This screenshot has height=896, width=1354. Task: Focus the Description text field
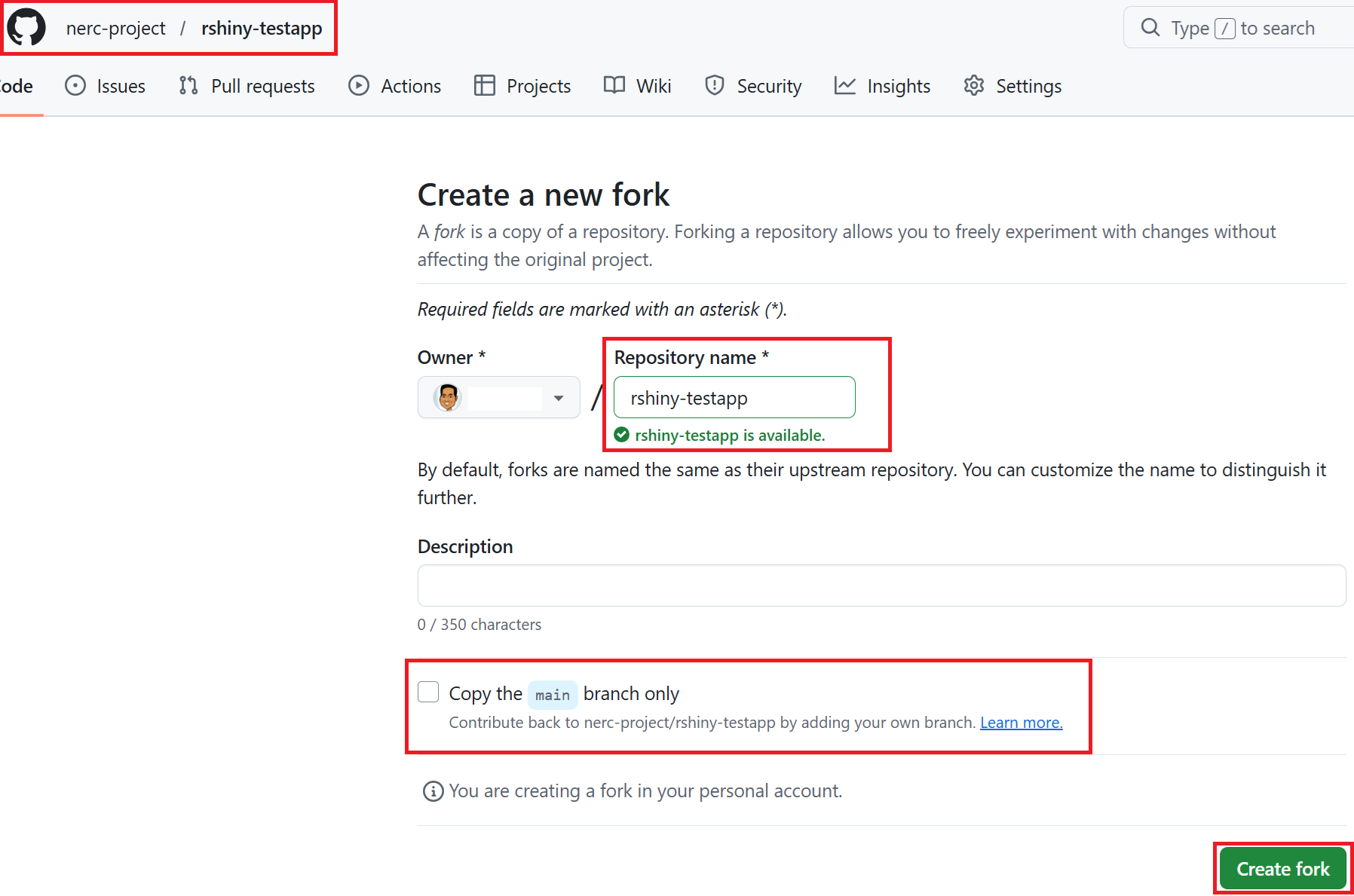coord(881,586)
